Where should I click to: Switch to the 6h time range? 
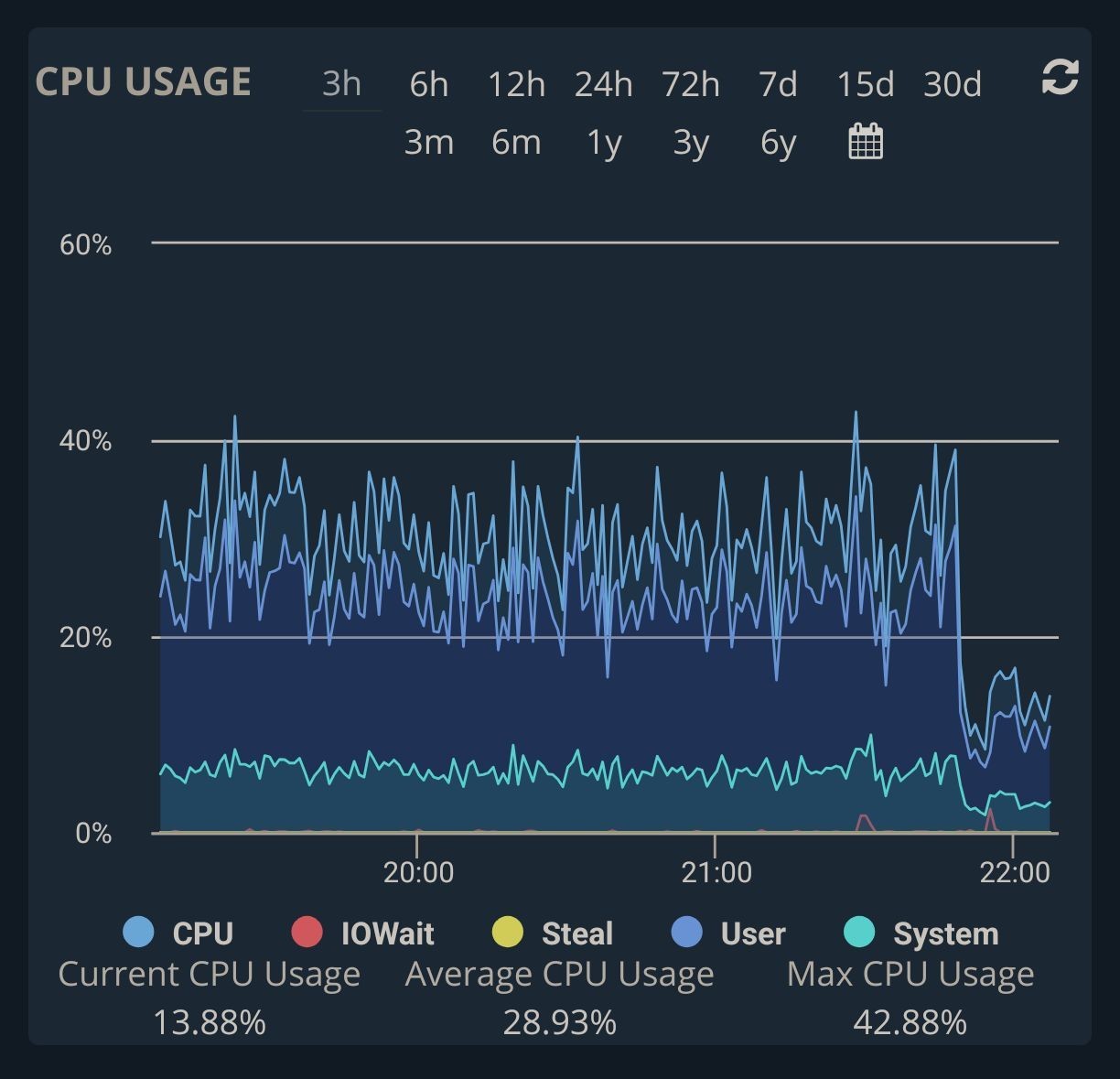coord(428,84)
